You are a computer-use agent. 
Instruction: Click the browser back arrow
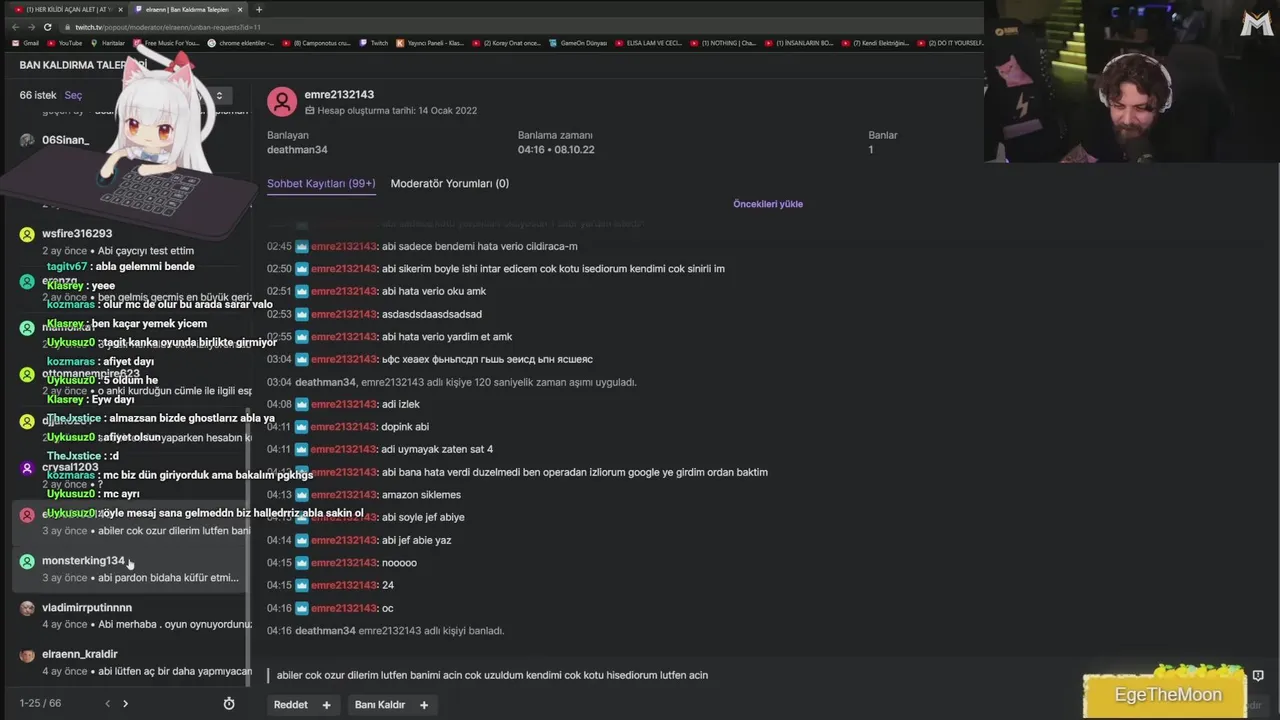click(x=15, y=27)
